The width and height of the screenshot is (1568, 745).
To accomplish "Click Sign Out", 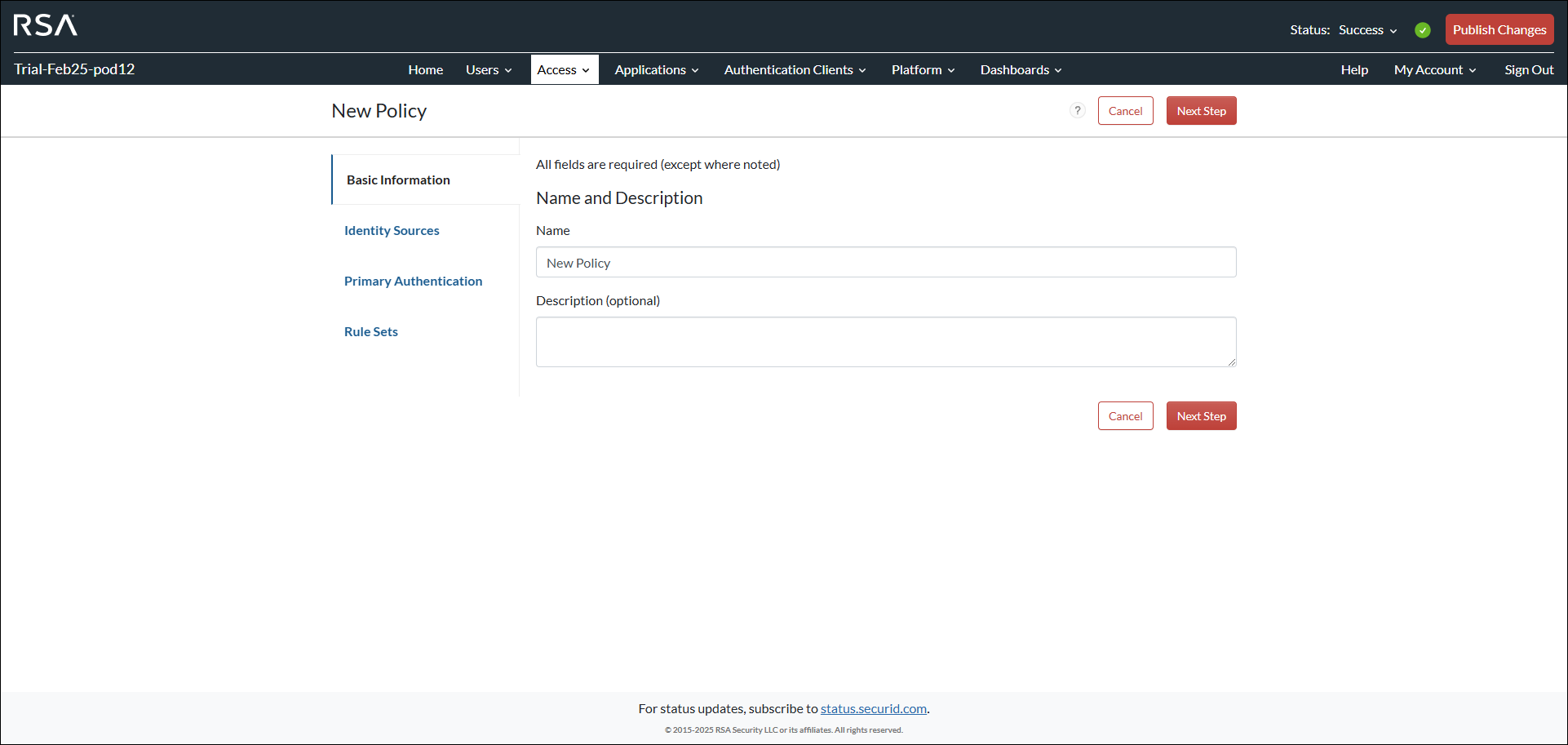I will [1529, 70].
